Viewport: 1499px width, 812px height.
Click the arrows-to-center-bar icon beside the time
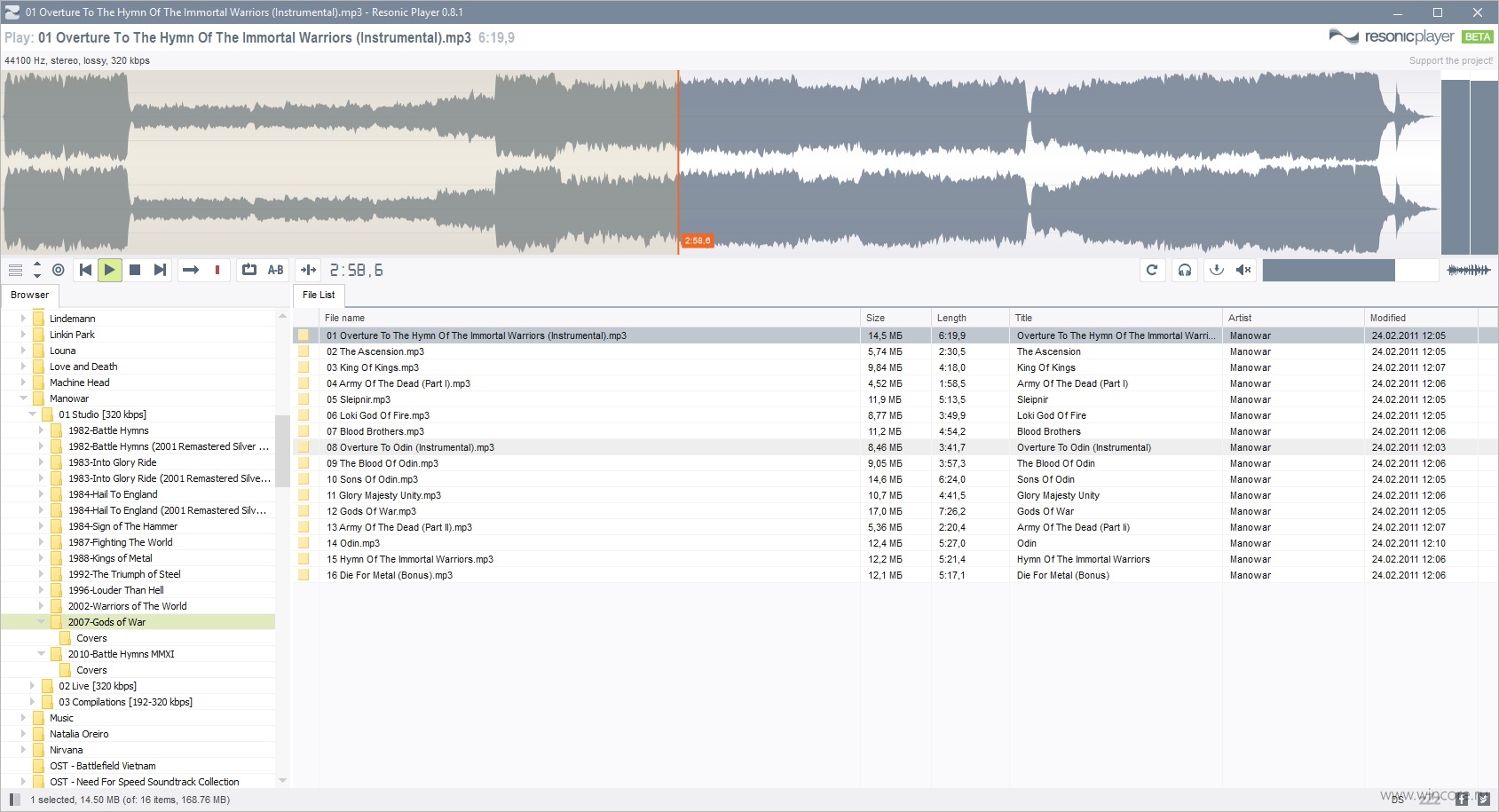click(309, 270)
